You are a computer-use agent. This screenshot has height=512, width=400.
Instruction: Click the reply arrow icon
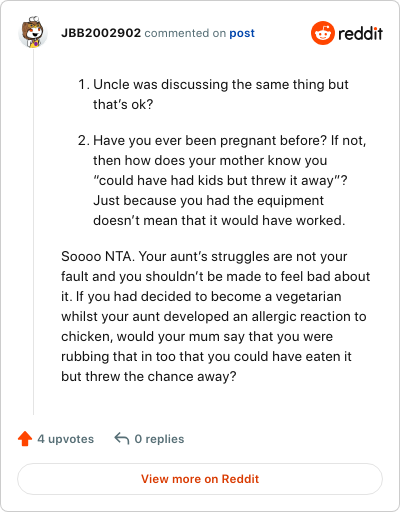[122, 439]
